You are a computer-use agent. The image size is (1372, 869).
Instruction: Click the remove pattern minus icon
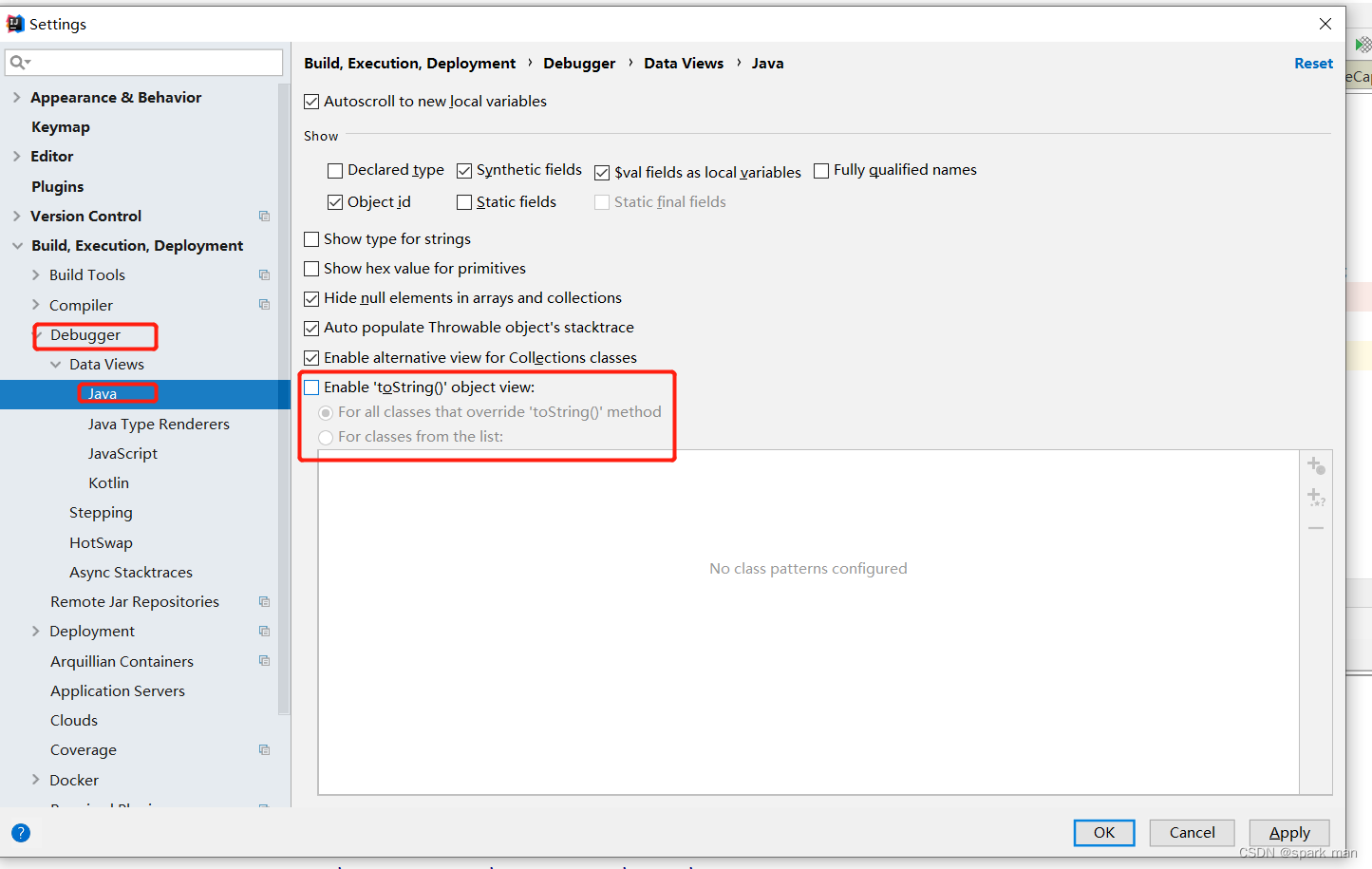(1316, 528)
